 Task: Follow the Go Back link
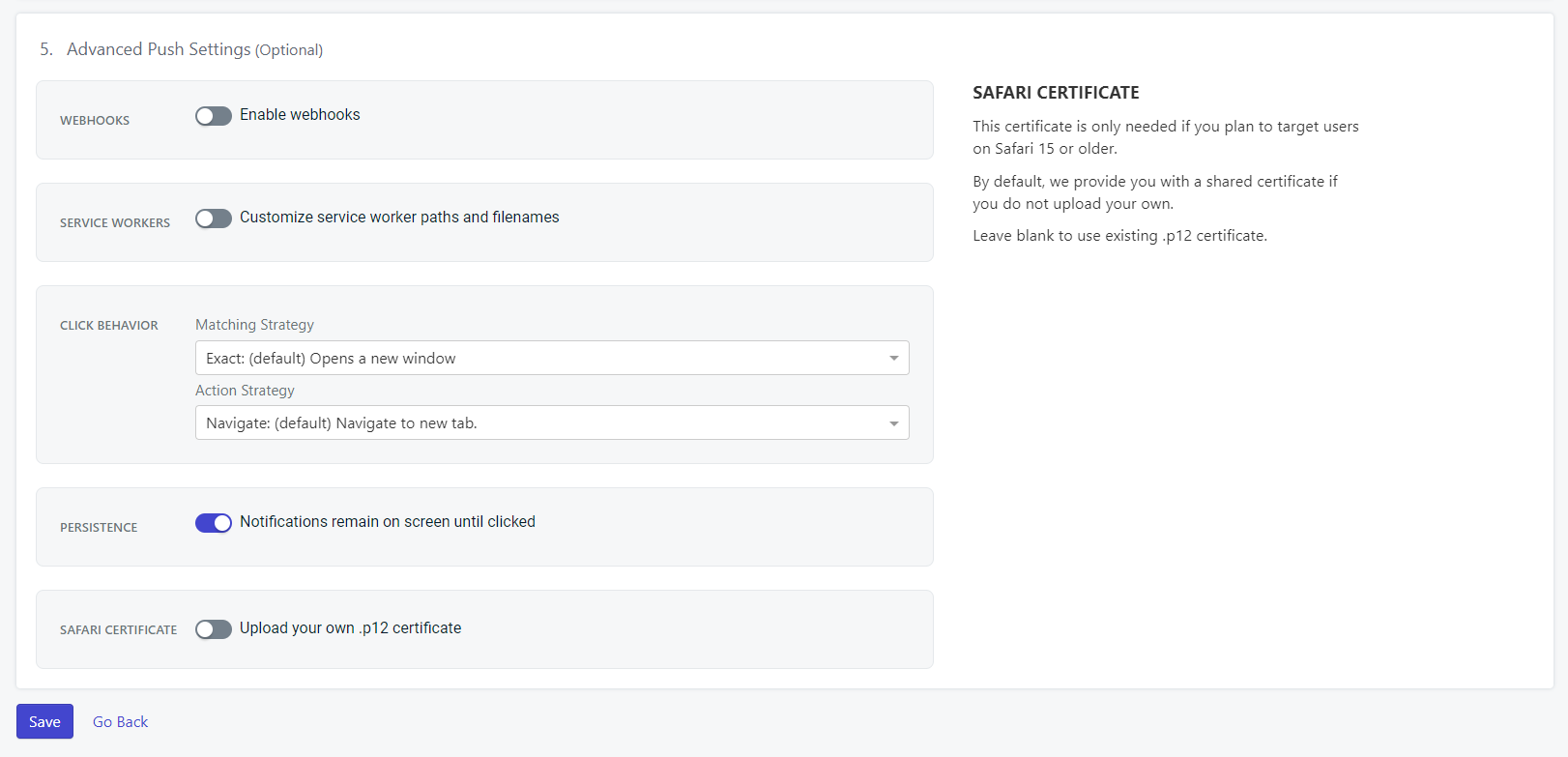(x=120, y=722)
